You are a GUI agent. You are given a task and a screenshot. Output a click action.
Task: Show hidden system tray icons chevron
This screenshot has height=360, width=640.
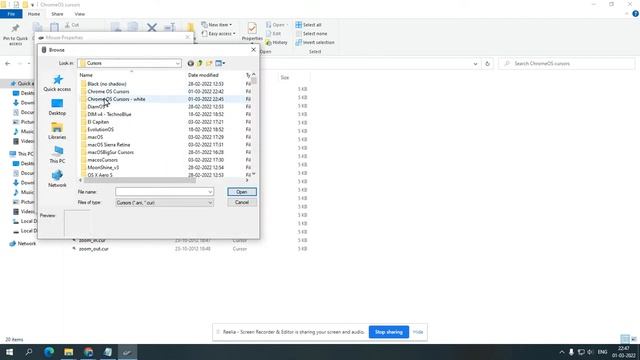point(562,352)
